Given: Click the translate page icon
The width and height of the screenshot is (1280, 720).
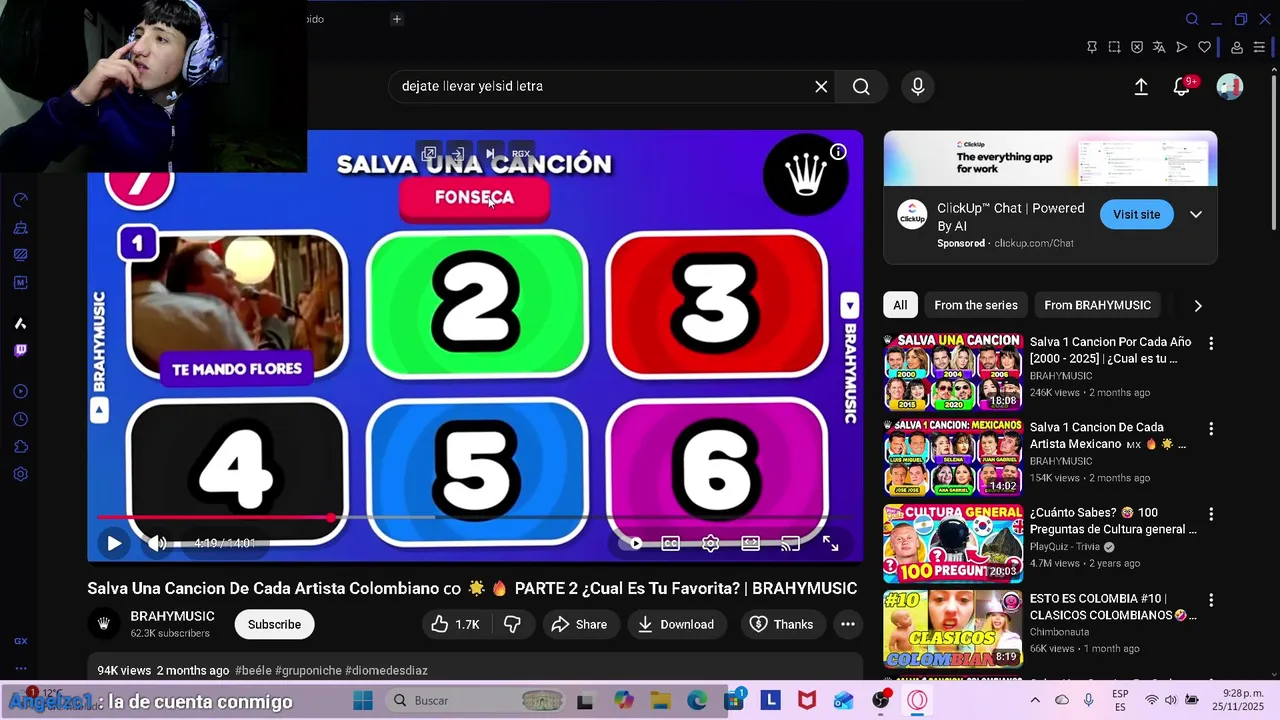Looking at the screenshot, I should click(1159, 47).
